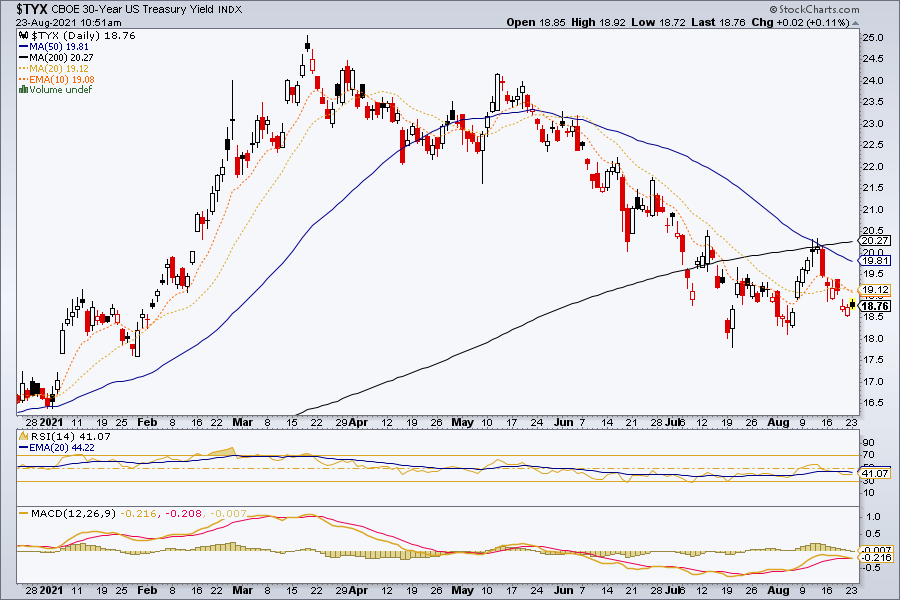Select the EMA(10) 19.08 legend entry

pyautogui.click(x=57, y=79)
